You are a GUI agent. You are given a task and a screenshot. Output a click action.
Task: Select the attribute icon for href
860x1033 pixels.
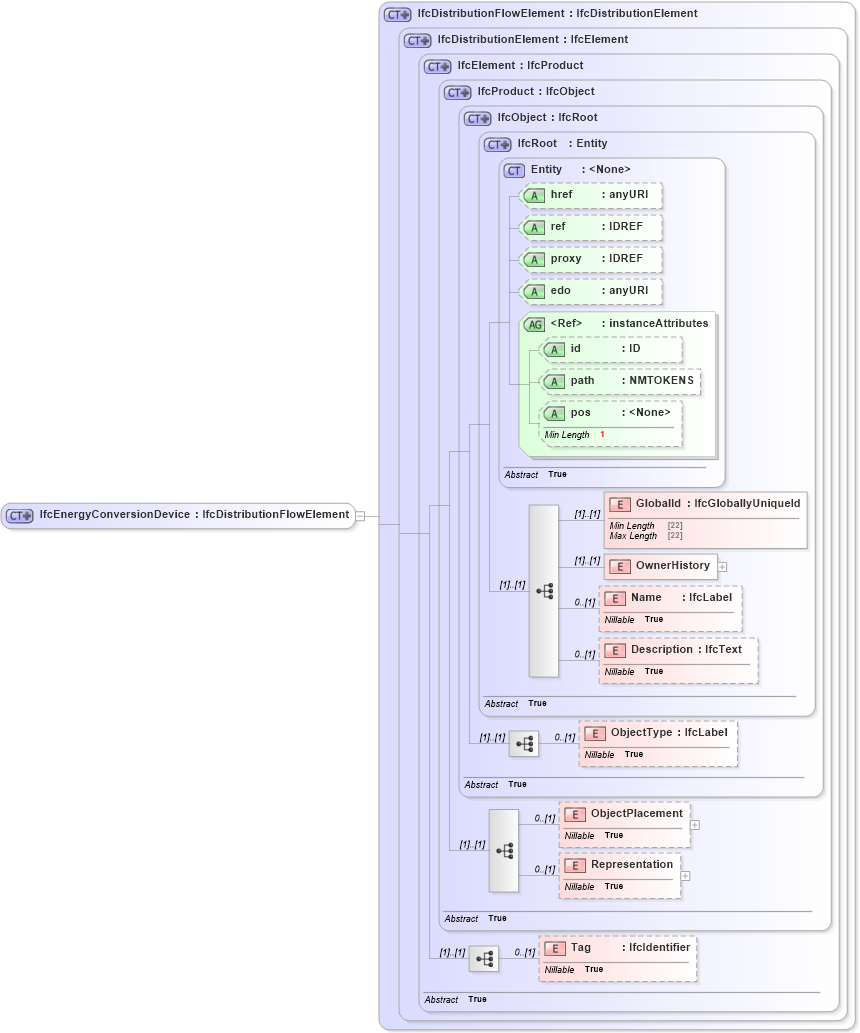(x=535, y=195)
